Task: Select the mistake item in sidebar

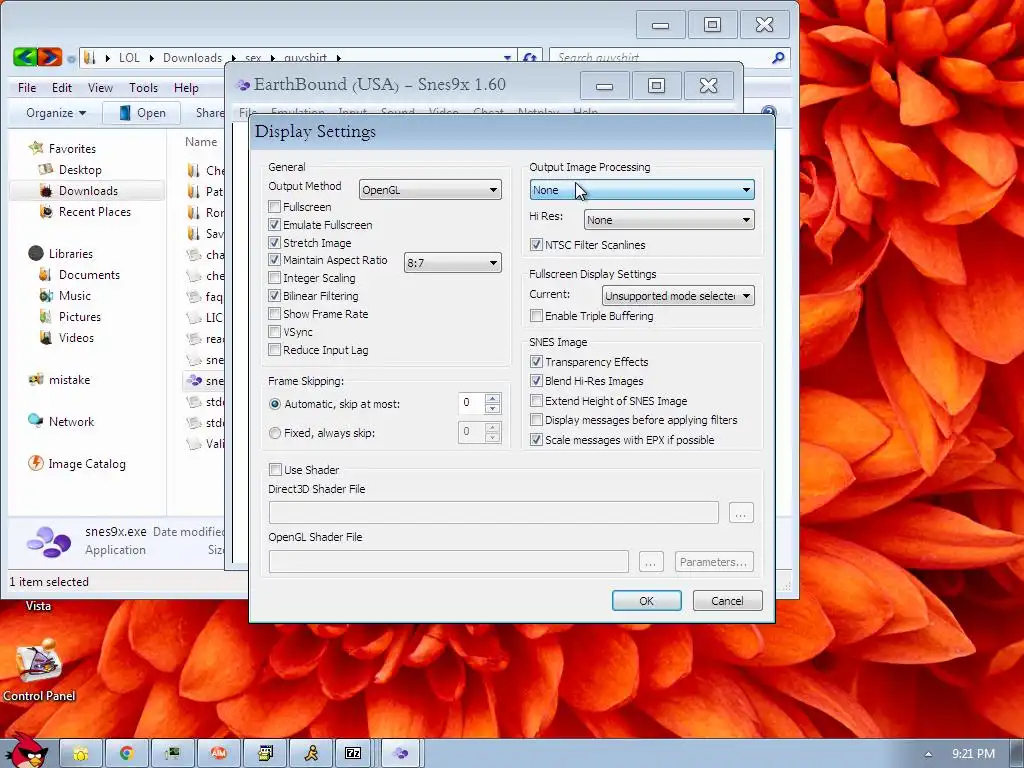Action: point(69,379)
